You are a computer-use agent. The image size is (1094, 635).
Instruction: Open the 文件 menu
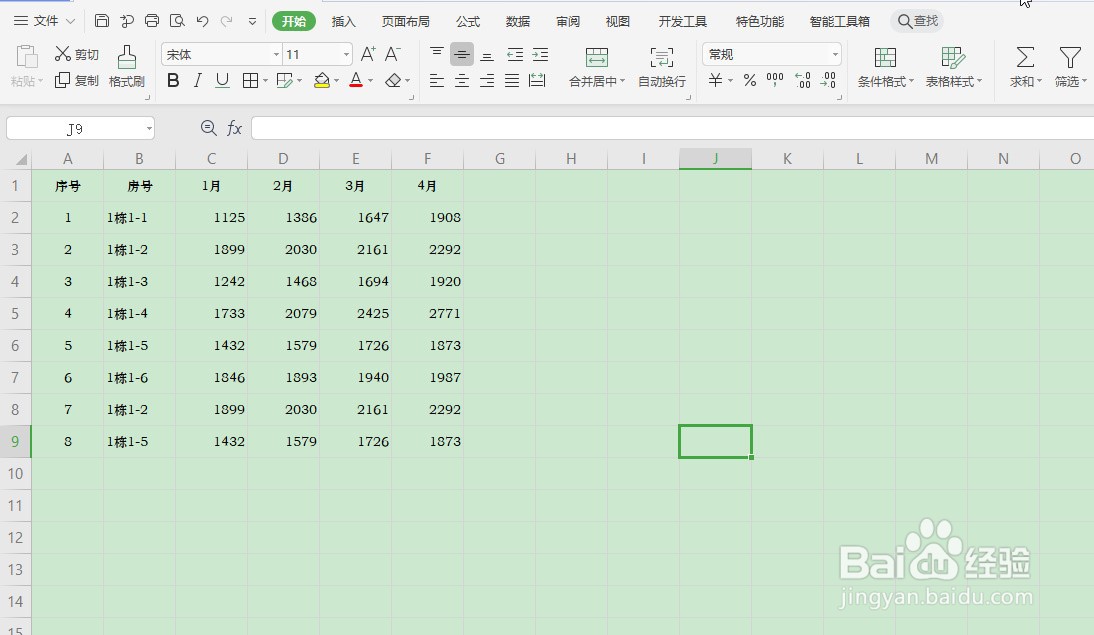45,21
